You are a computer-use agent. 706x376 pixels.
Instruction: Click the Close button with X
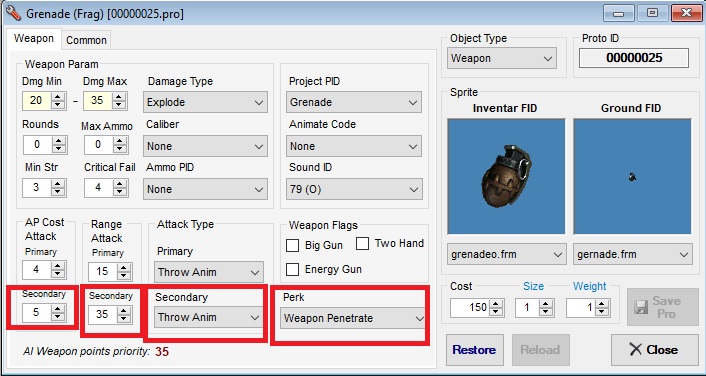[x=655, y=350]
